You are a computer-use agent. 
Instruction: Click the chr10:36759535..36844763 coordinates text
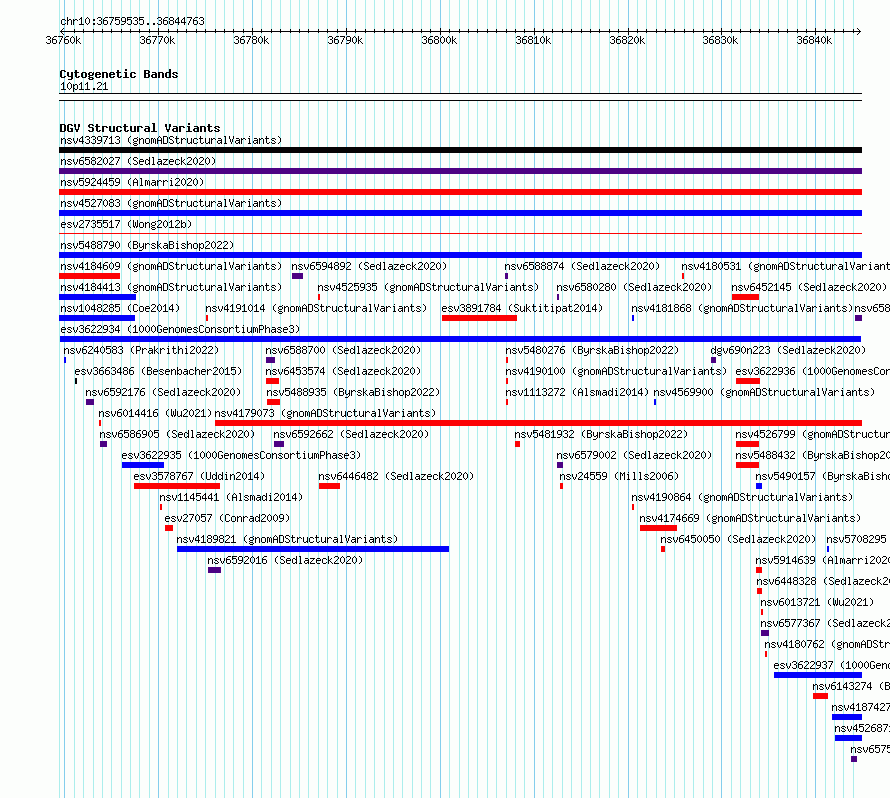[132, 22]
